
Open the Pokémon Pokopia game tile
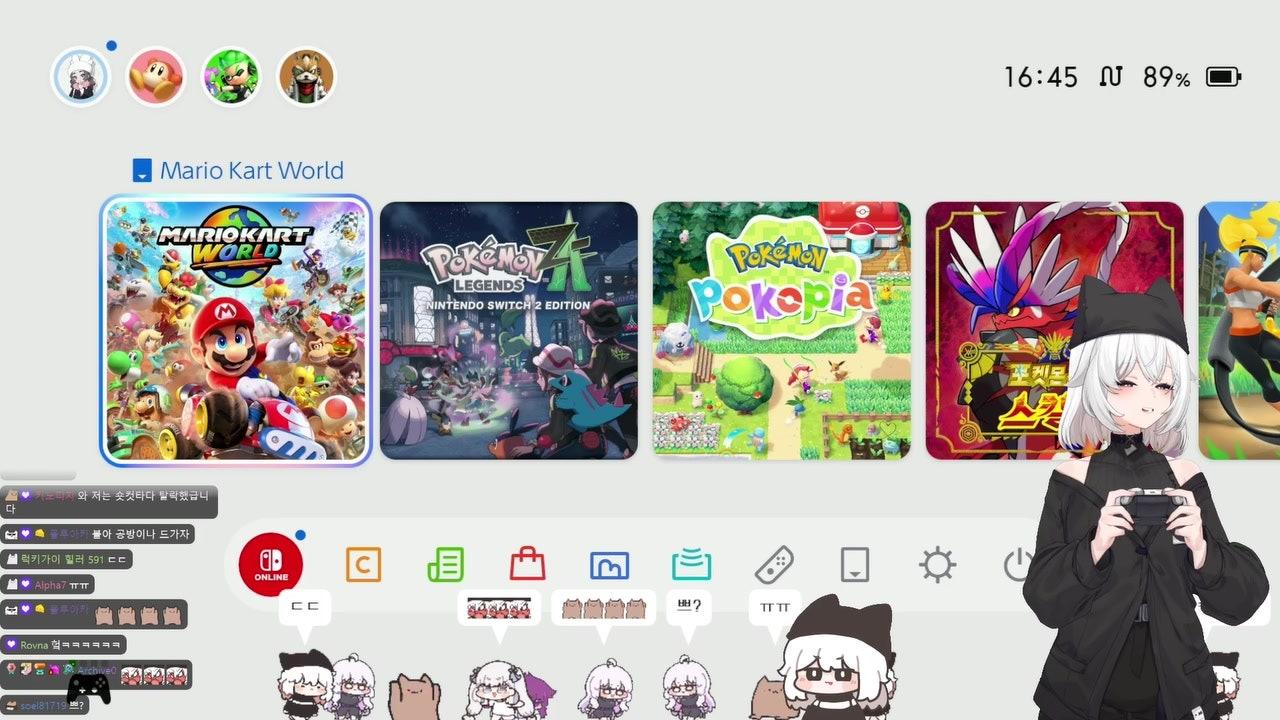[782, 330]
